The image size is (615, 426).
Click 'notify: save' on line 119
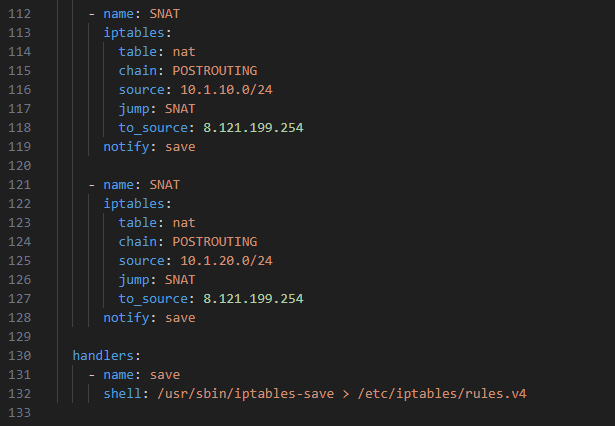pyautogui.click(x=149, y=147)
